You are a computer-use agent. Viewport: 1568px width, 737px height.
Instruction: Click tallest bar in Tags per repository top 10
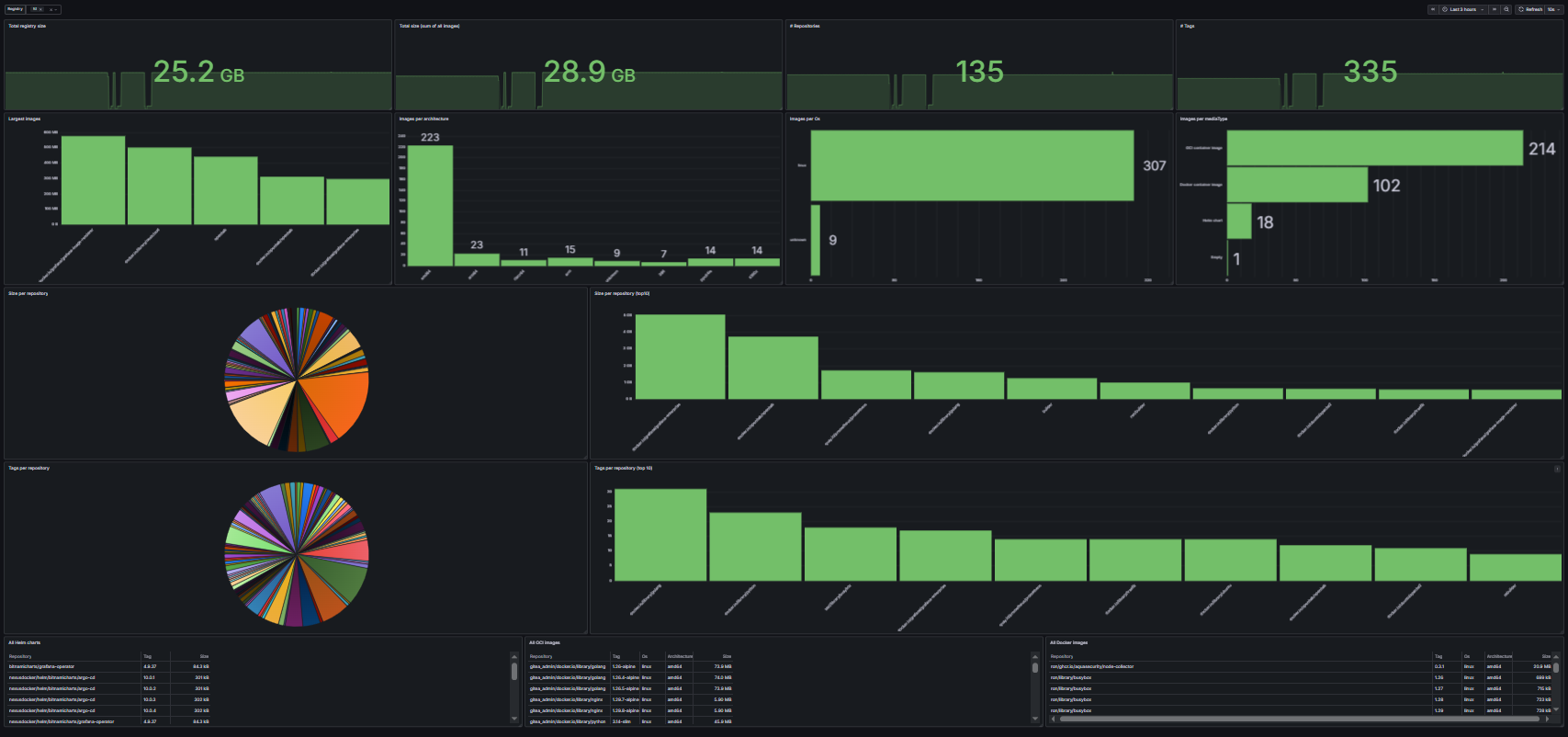660,535
